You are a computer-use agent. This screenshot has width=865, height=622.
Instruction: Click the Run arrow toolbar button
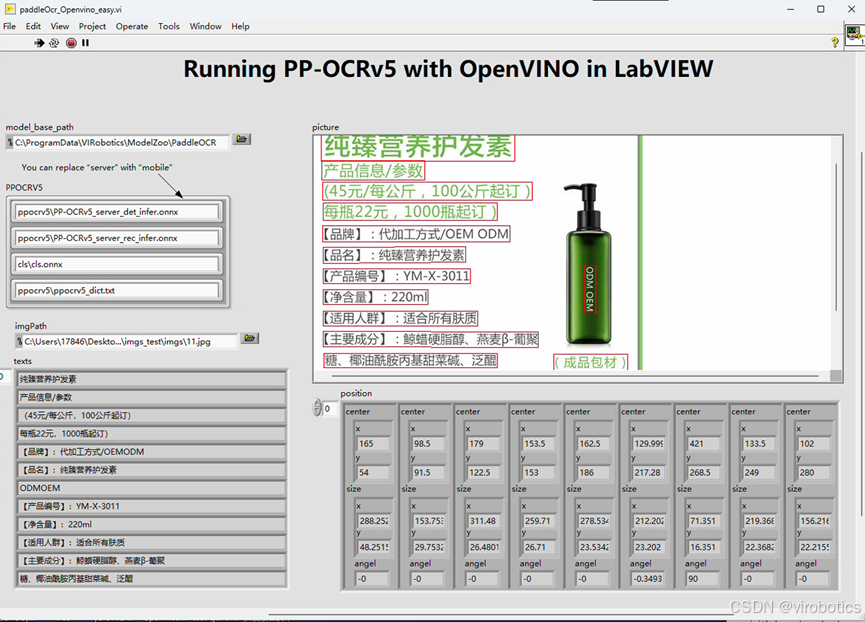point(39,42)
